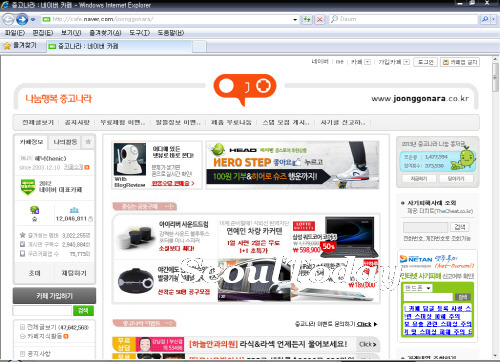Image resolution: width=500 pixels, height=362 pixels.
Task: Click the 저금하기 button in donation box
Action: coord(419,179)
